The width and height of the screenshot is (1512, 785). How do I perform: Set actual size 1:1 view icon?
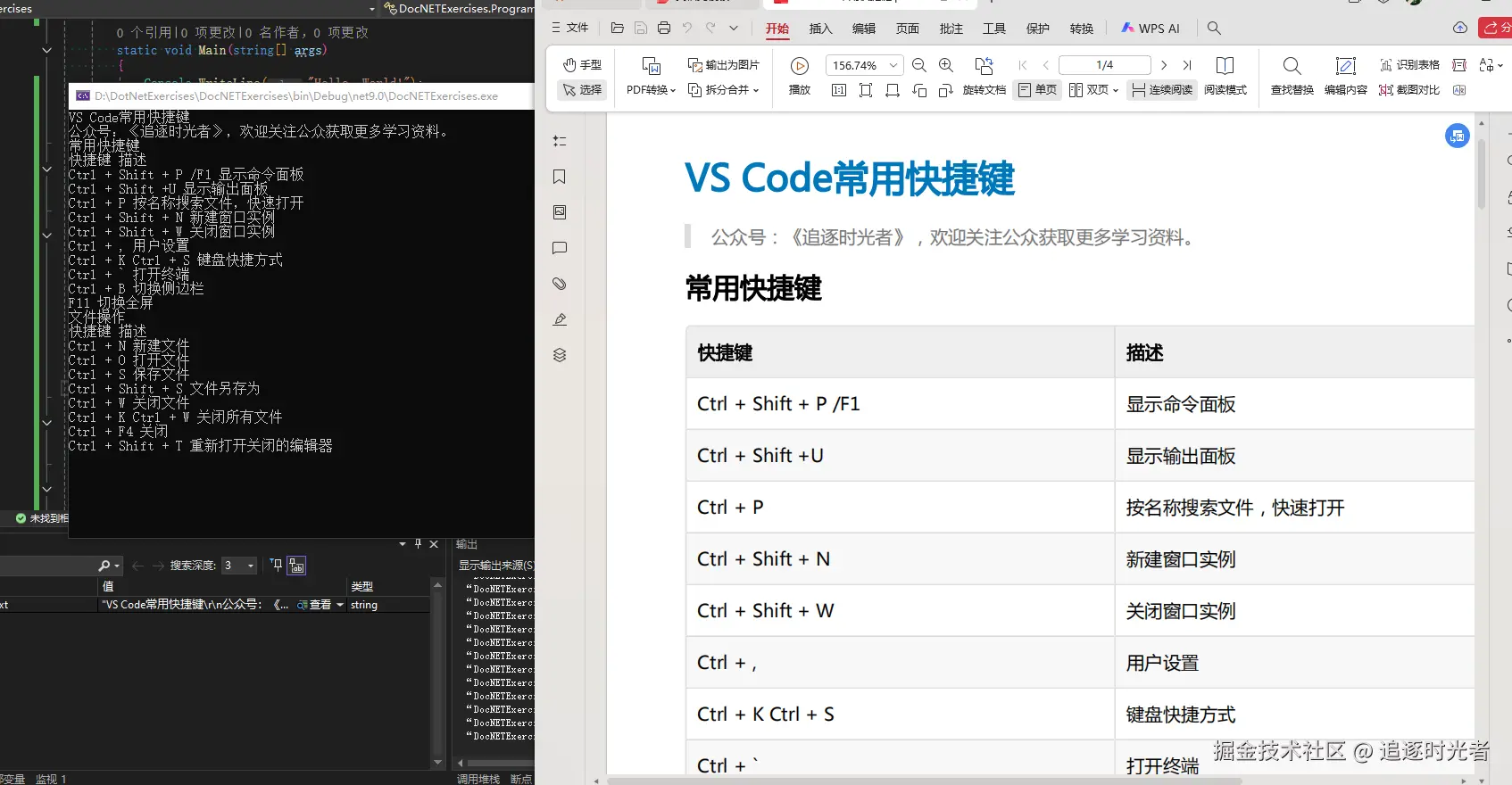pos(838,90)
